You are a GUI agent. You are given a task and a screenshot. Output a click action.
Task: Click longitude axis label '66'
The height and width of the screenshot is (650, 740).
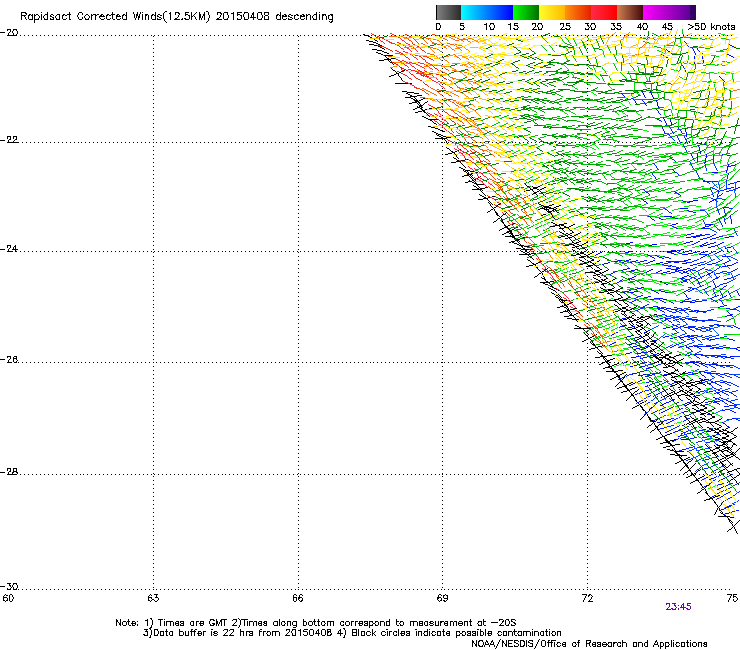(x=298, y=598)
